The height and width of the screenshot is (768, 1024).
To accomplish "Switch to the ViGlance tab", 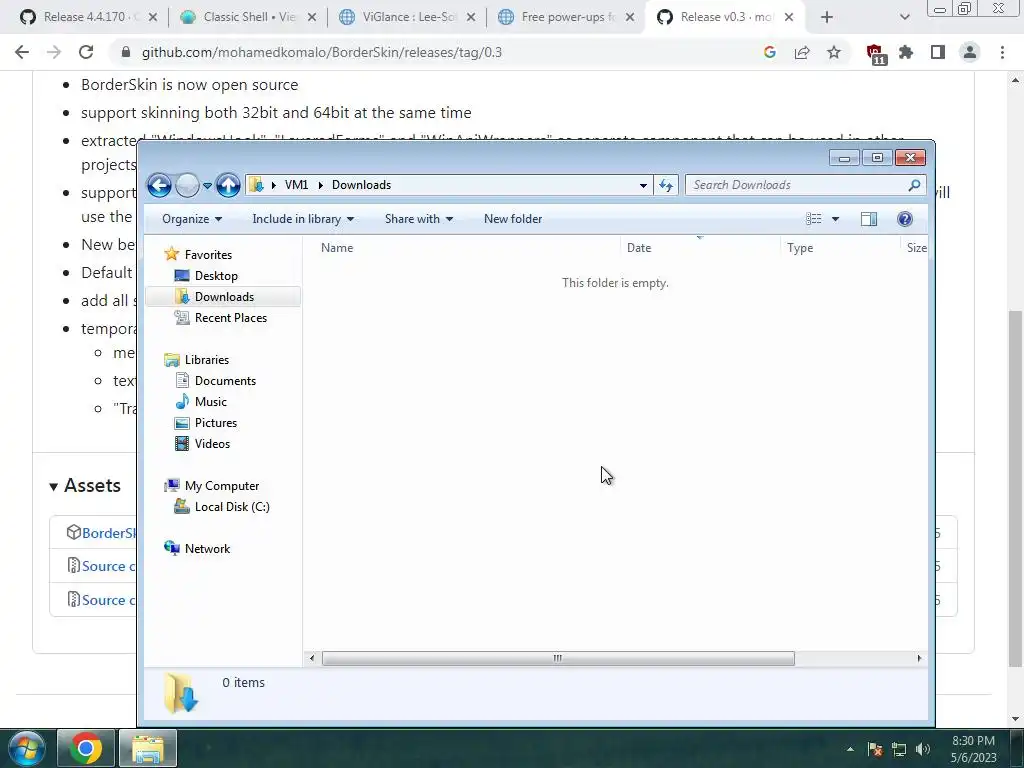I will coord(409,17).
